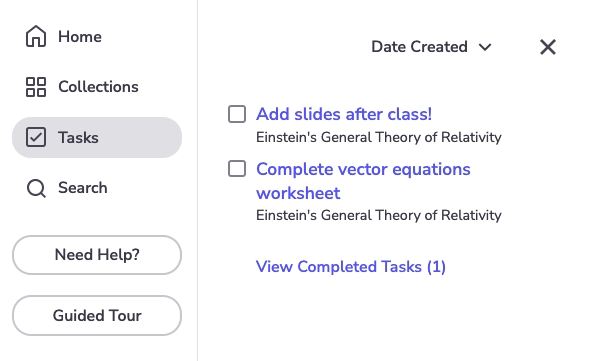Expand View Completed Tasks (1)
This screenshot has height=361, width=594.
tap(351, 267)
